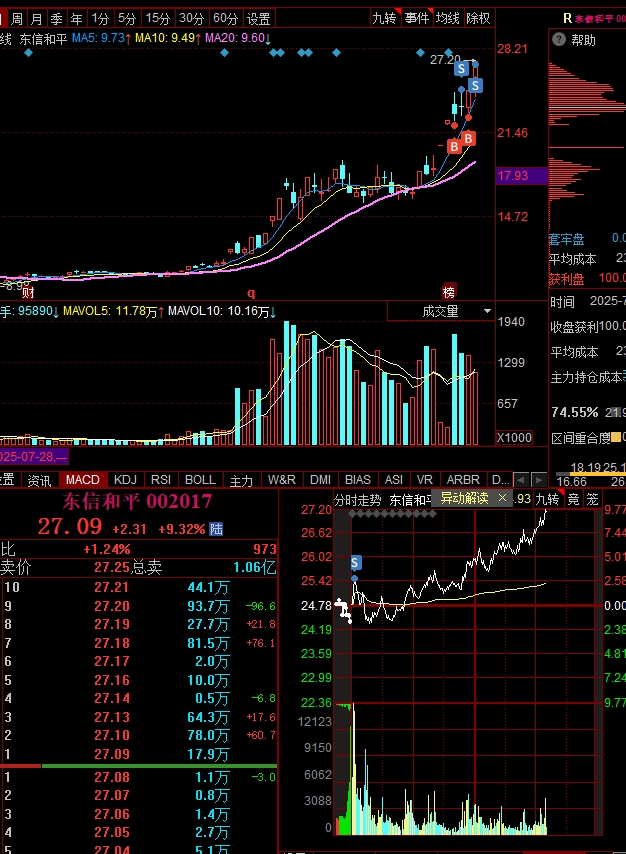Click the 分时走势 panel title
The height and width of the screenshot is (854, 626).
(x=357, y=500)
